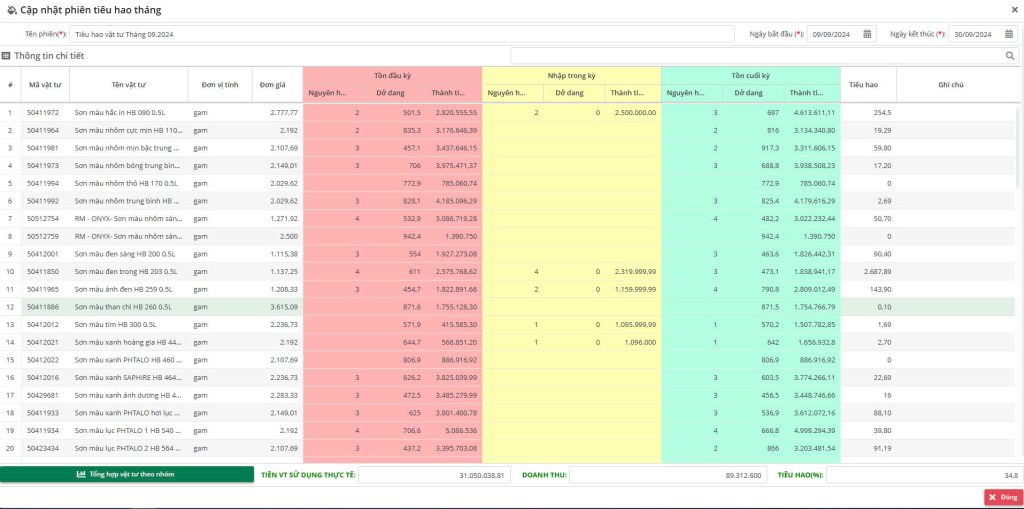Screen dimensions: 1024x509
Task: Close the dialog with the top X
Action: [x=1014, y=10]
